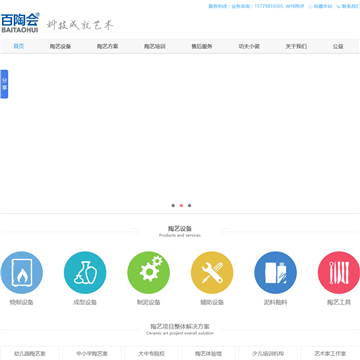Click the 泥料釉料 text label
360x360 pixels.
click(x=275, y=302)
